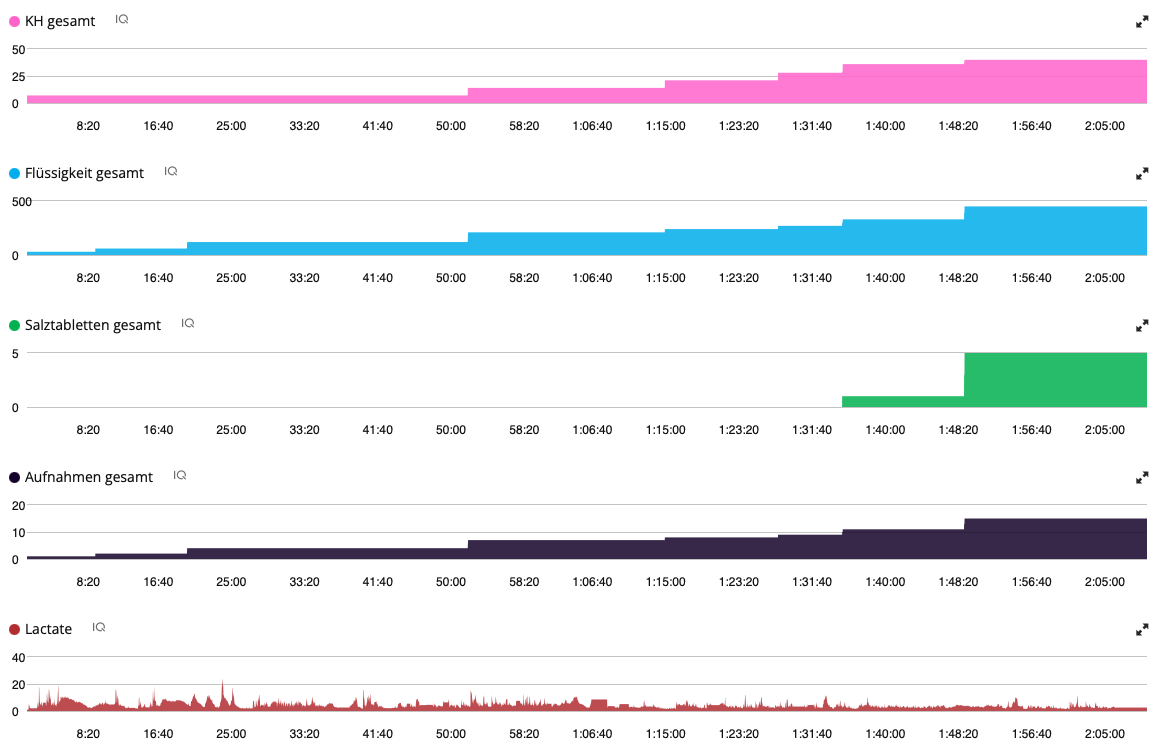Click the pink KH gesamt legend dot
This screenshot has width=1163, height=744.
pos(14,22)
